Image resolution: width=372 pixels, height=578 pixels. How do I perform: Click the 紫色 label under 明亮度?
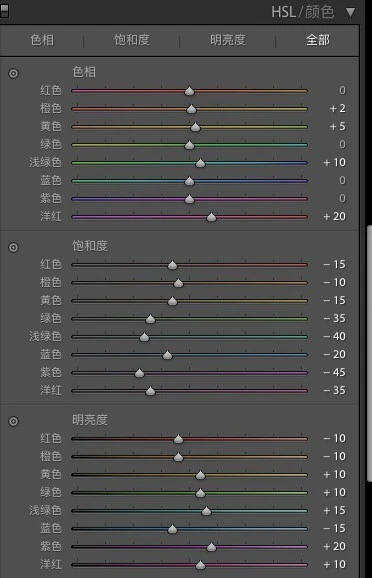[x=51, y=546]
